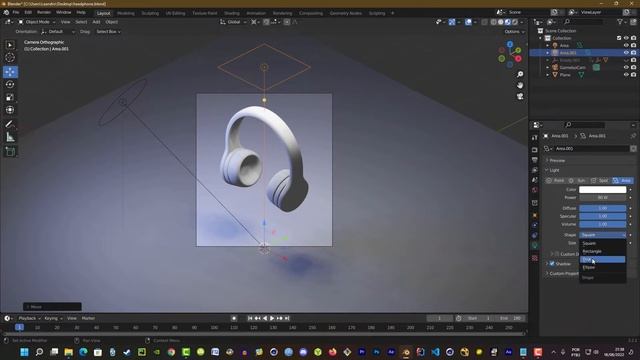Image resolution: width=640 pixels, height=360 pixels.
Task: Open the Output properties tab
Action: point(535,160)
